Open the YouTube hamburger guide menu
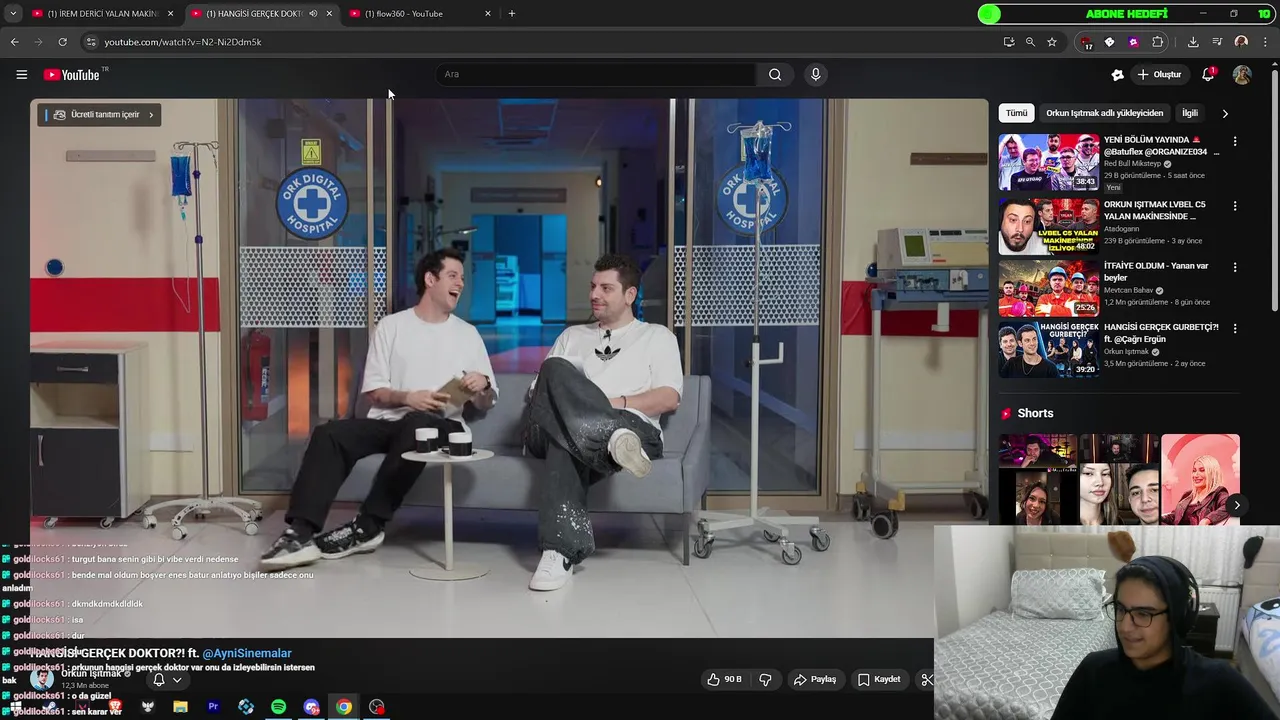The height and width of the screenshot is (720, 1280). pos(21,74)
